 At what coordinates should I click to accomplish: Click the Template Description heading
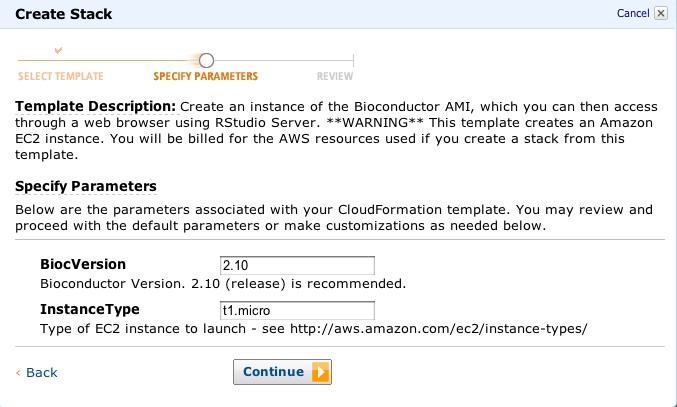[x=95, y=106]
